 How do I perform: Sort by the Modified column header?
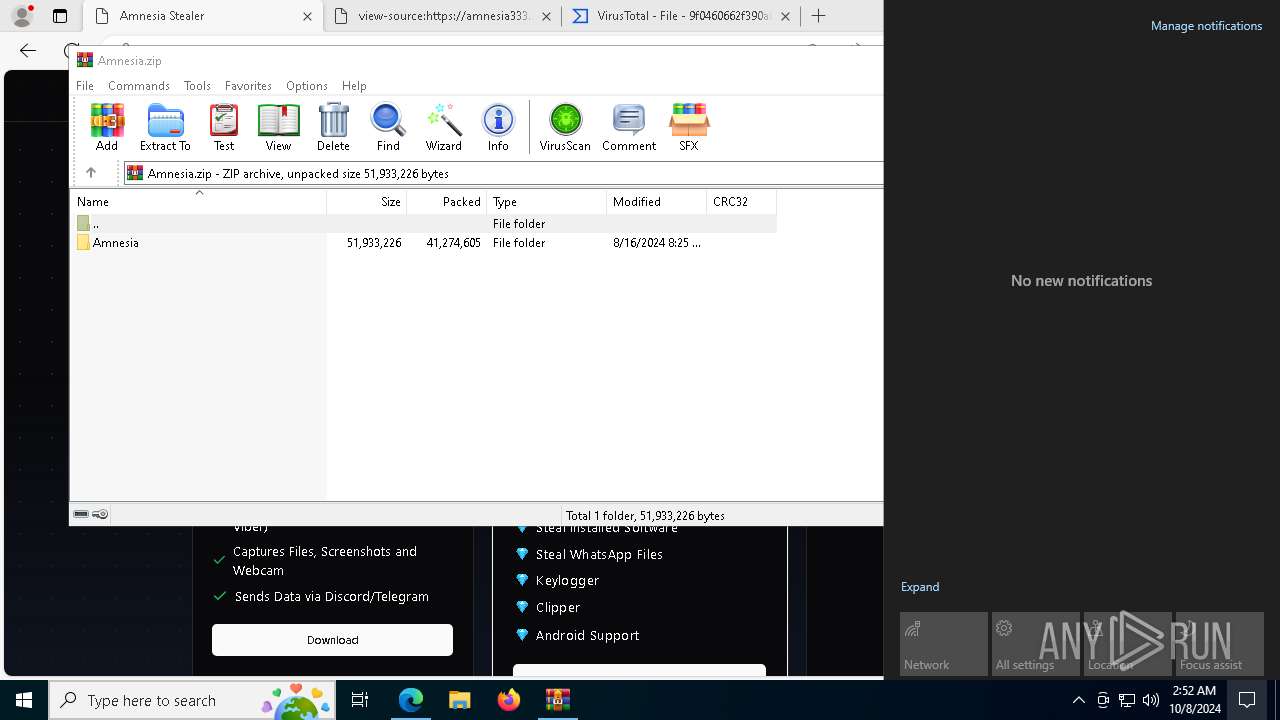pyautogui.click(x=657, y=202)
